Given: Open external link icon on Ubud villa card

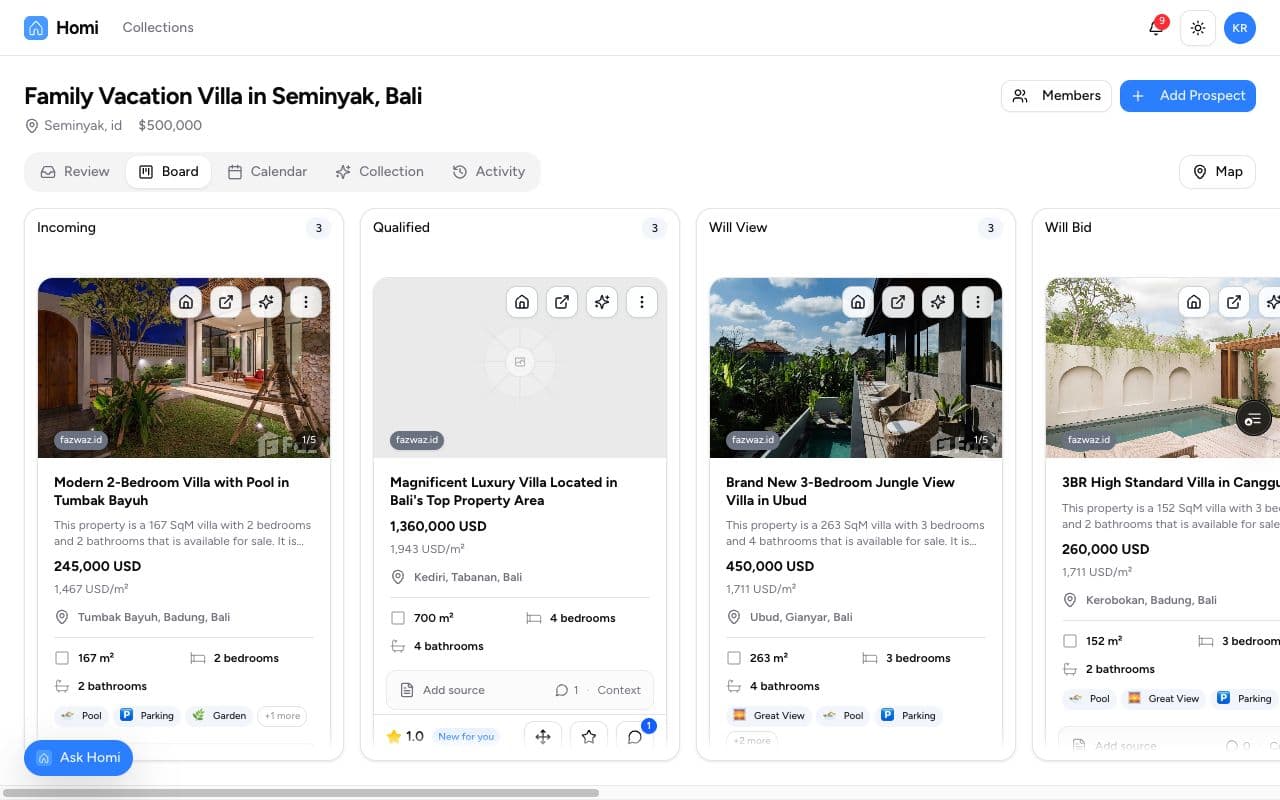Looking at the screenshot, I should (898, 302).
